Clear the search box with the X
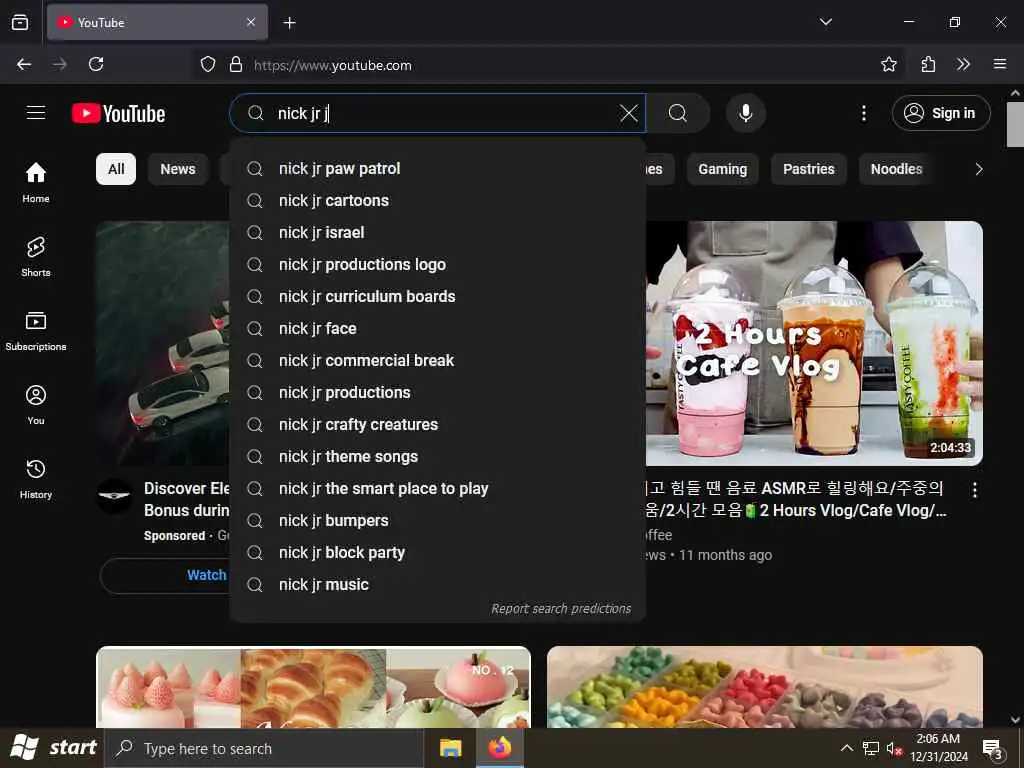1024x768 pixels. [629, 114]
